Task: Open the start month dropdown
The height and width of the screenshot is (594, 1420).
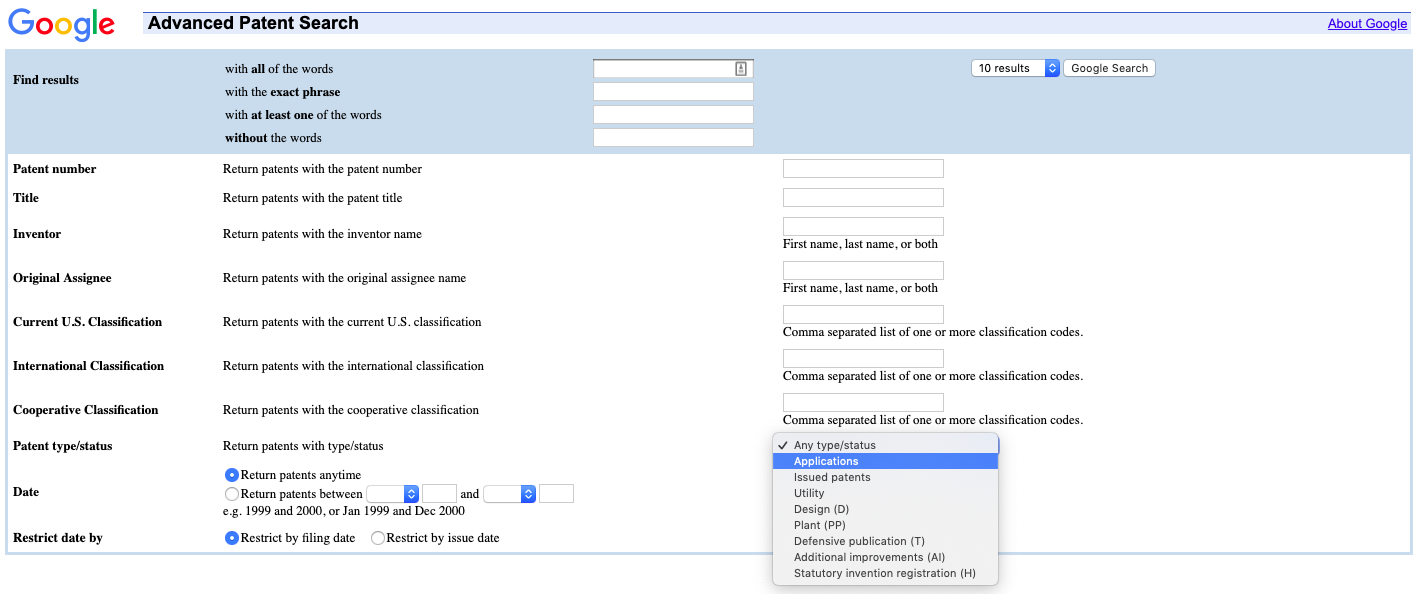Action: pyautogui.click(x=392, y=494)
